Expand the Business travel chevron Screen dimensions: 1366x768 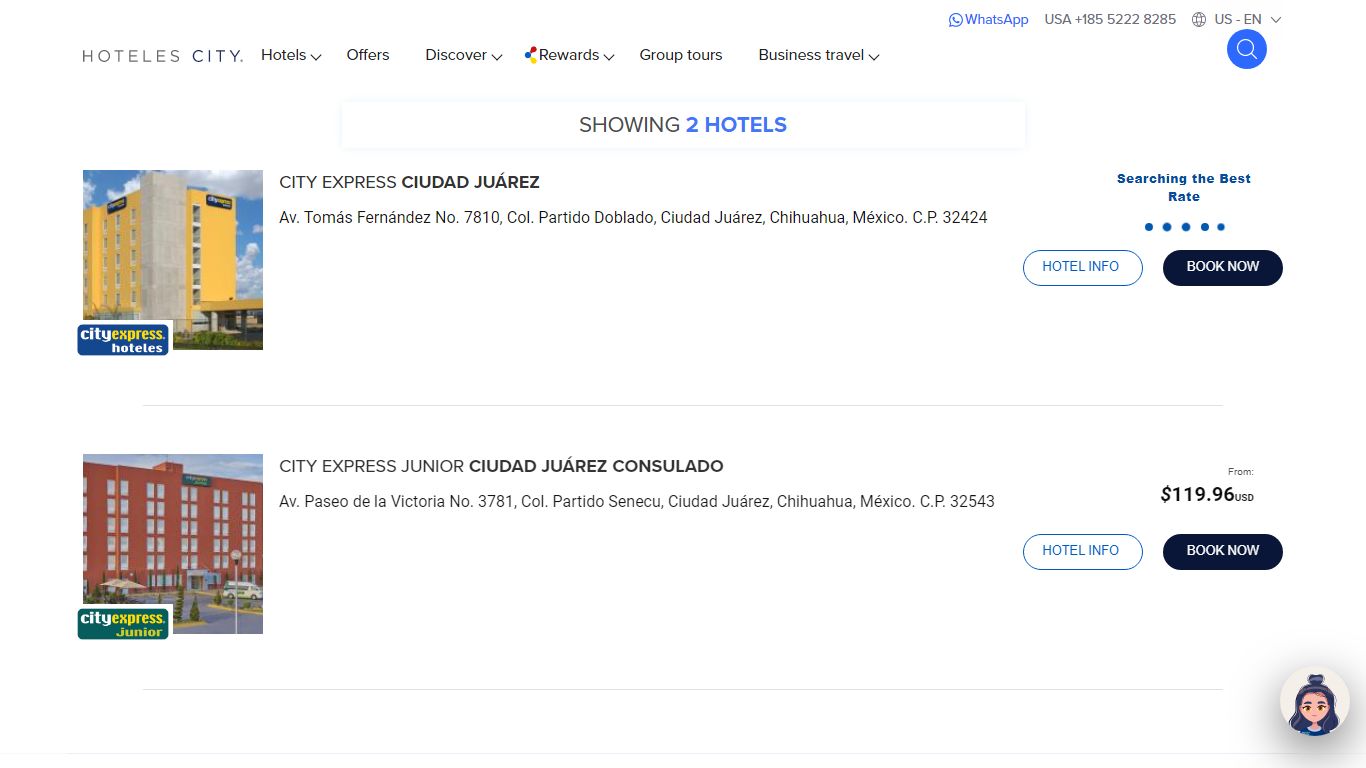pos(873,57)
